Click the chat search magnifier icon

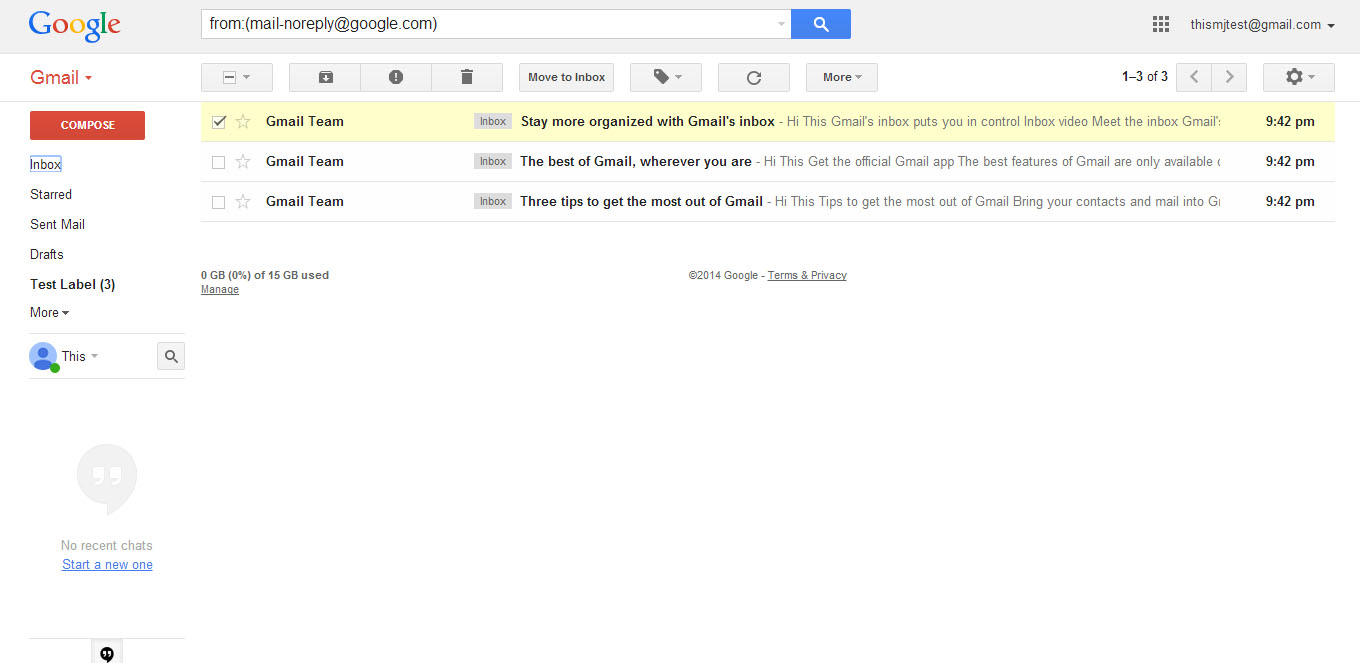click(x=171, y=356)
